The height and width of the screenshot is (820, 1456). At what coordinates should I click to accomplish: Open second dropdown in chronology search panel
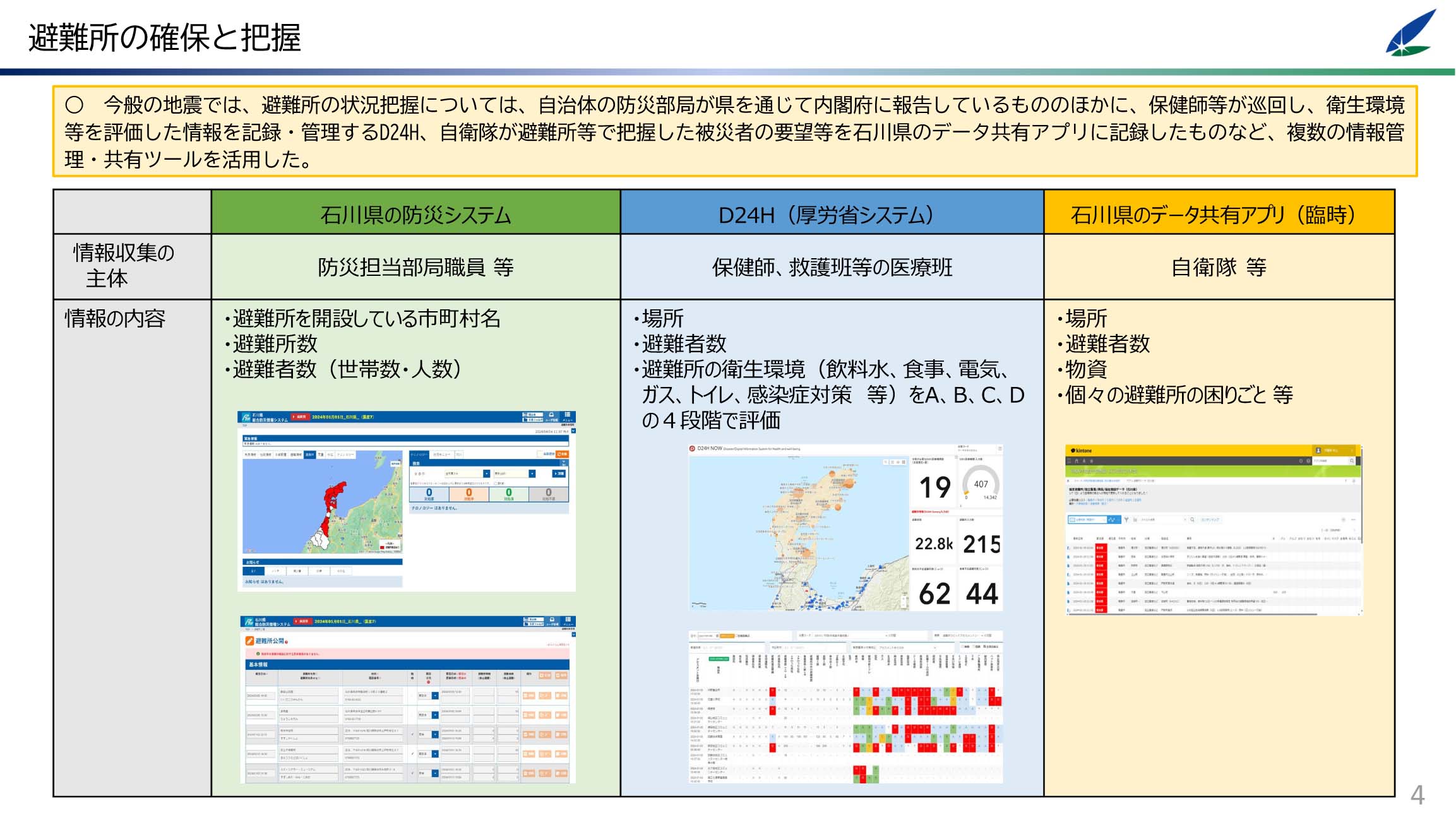coord(532,473)
